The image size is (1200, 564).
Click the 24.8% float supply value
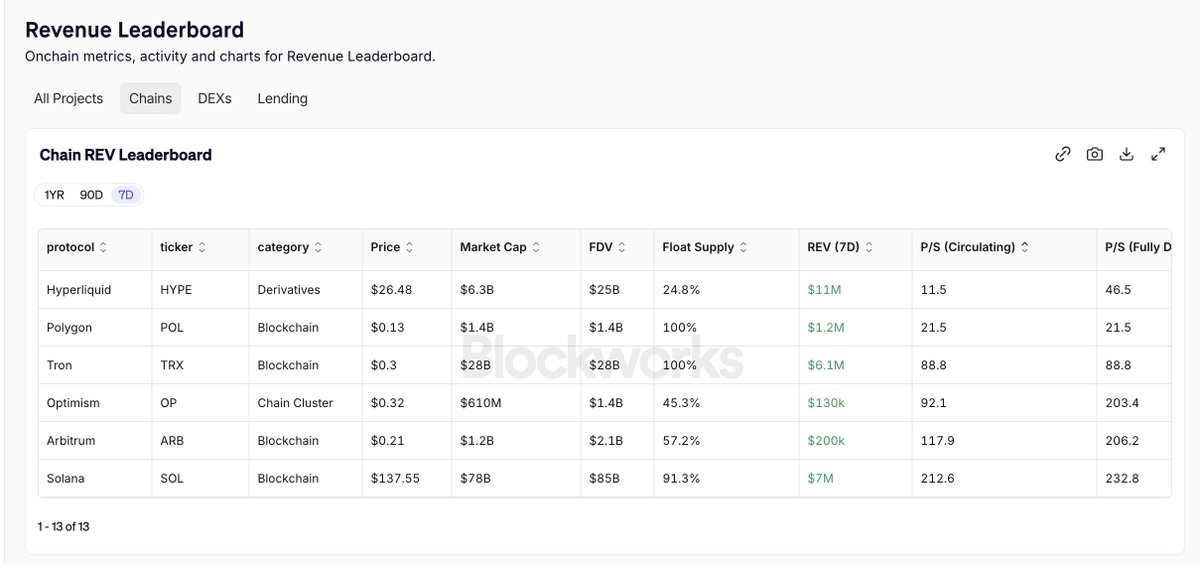(681, 290)
